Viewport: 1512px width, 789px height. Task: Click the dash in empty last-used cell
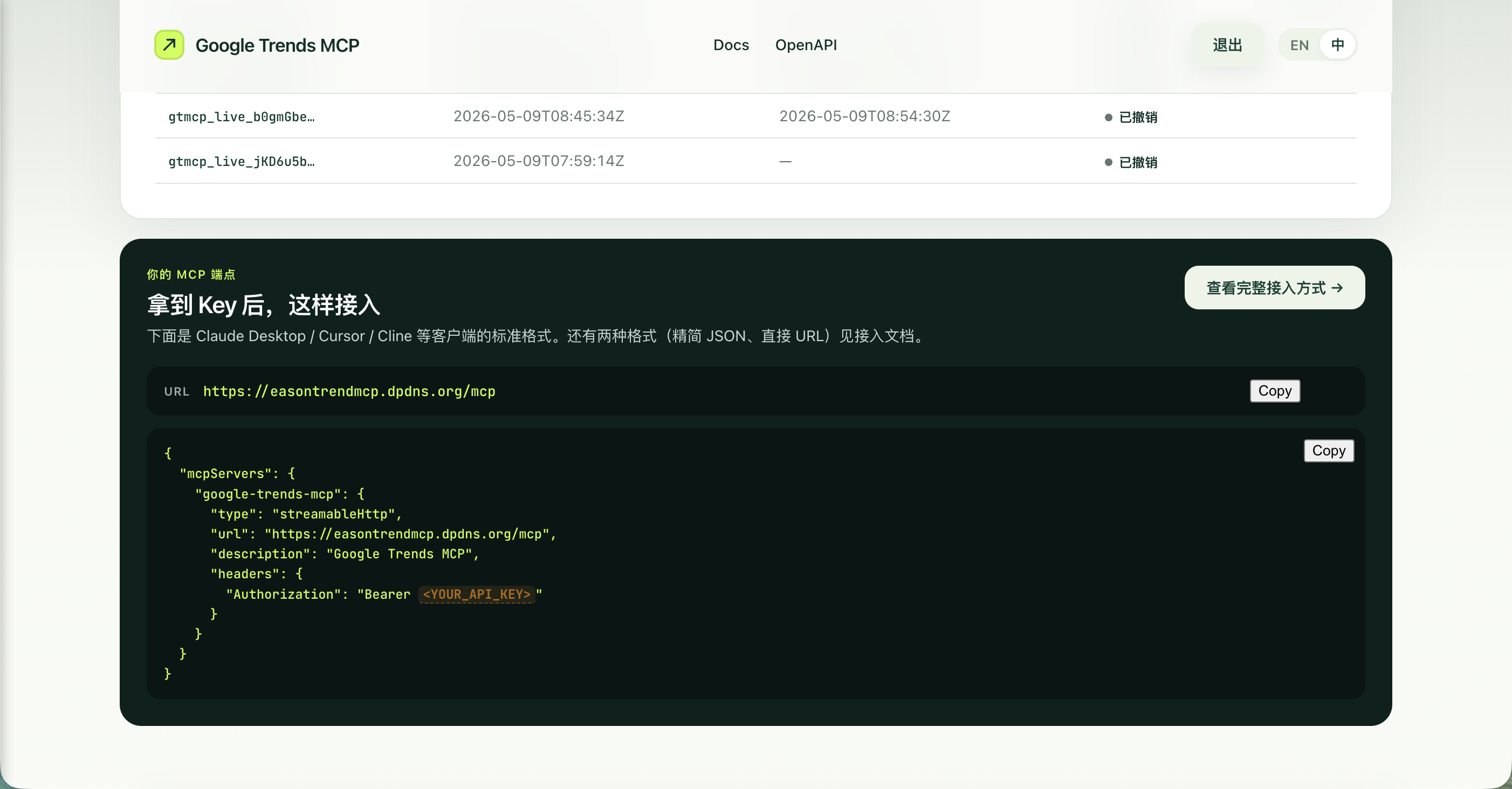785,161
